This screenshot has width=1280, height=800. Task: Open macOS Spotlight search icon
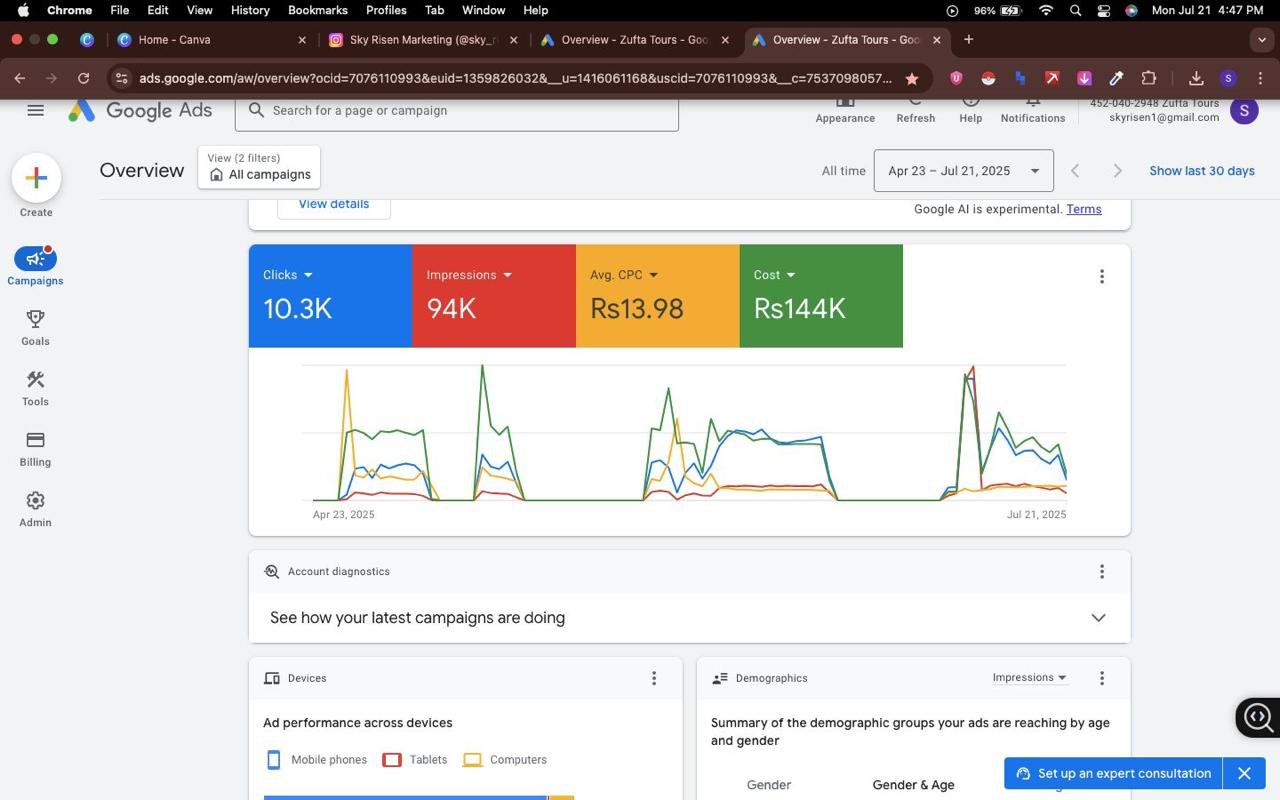(1075, 10)
